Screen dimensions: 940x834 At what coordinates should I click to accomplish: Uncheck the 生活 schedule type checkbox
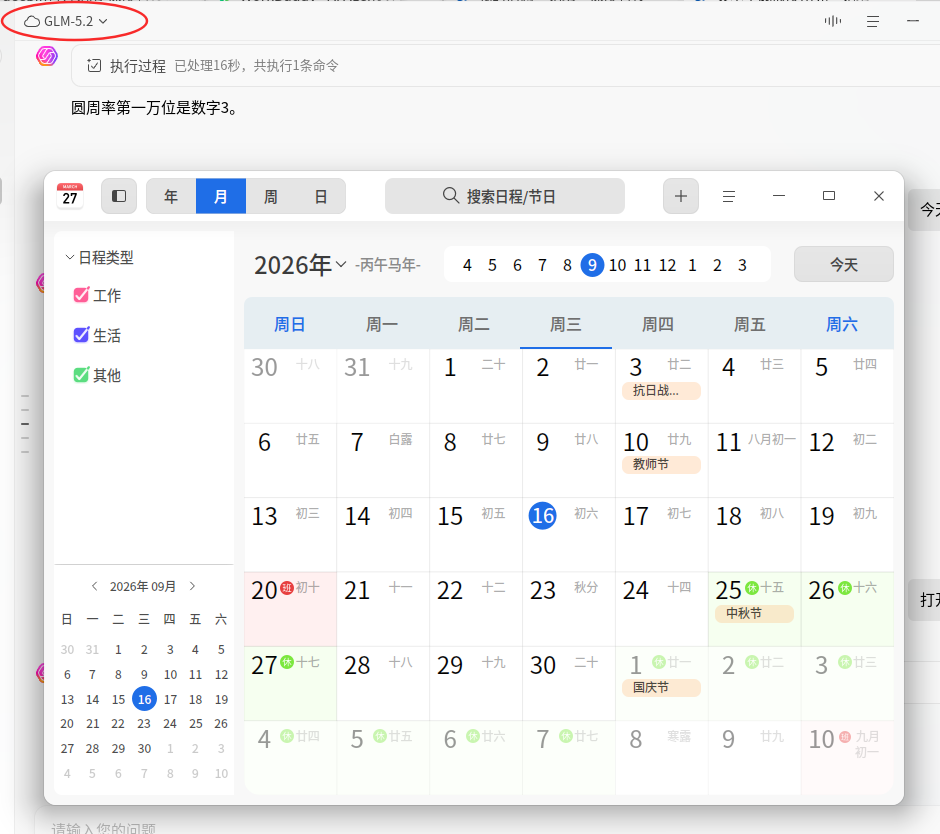click(81, 335)
